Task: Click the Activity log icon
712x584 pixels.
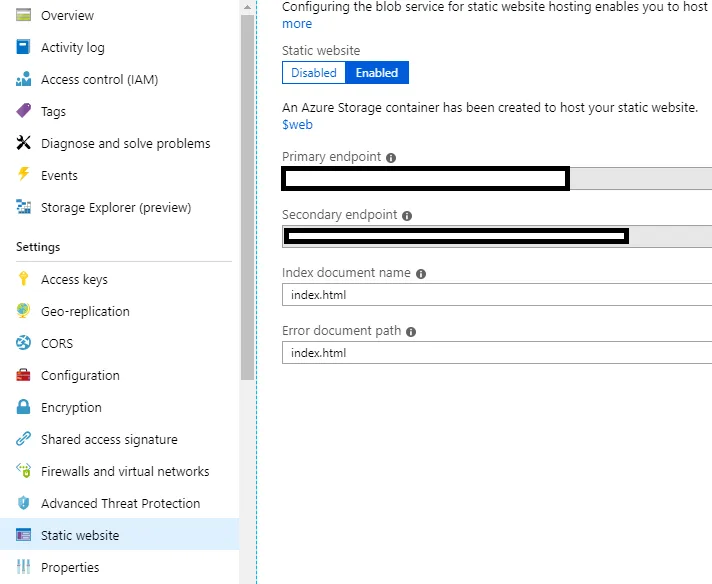Action: 24,48
